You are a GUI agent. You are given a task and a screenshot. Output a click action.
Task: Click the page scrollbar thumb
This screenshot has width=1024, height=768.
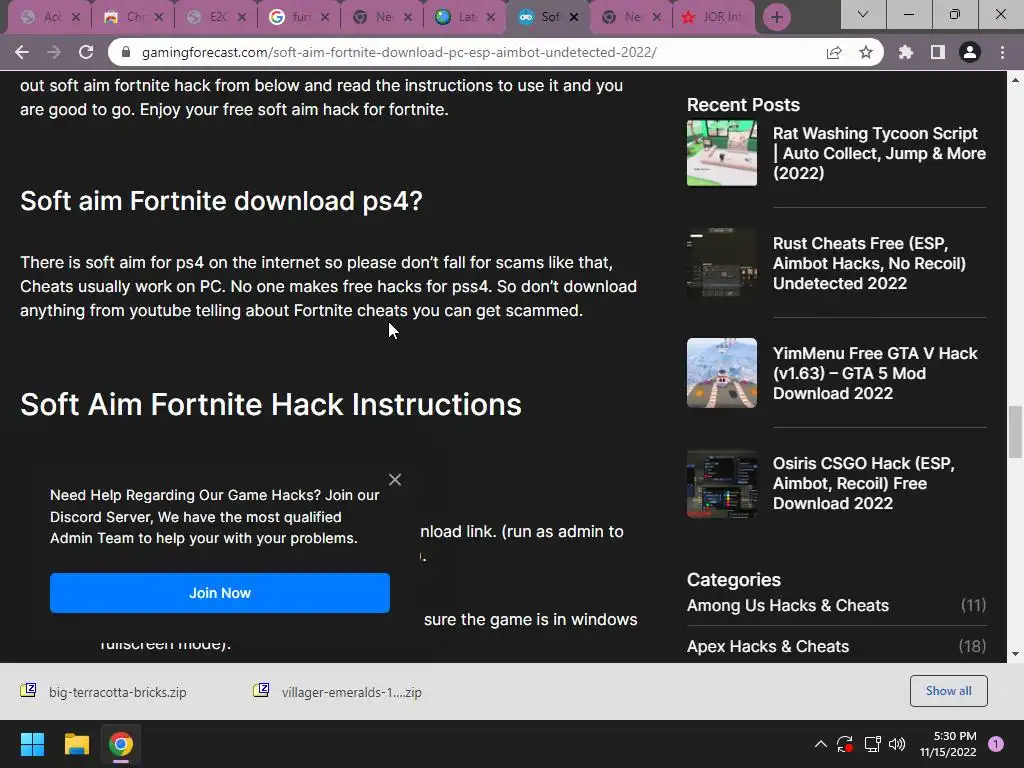[1015, 432]
